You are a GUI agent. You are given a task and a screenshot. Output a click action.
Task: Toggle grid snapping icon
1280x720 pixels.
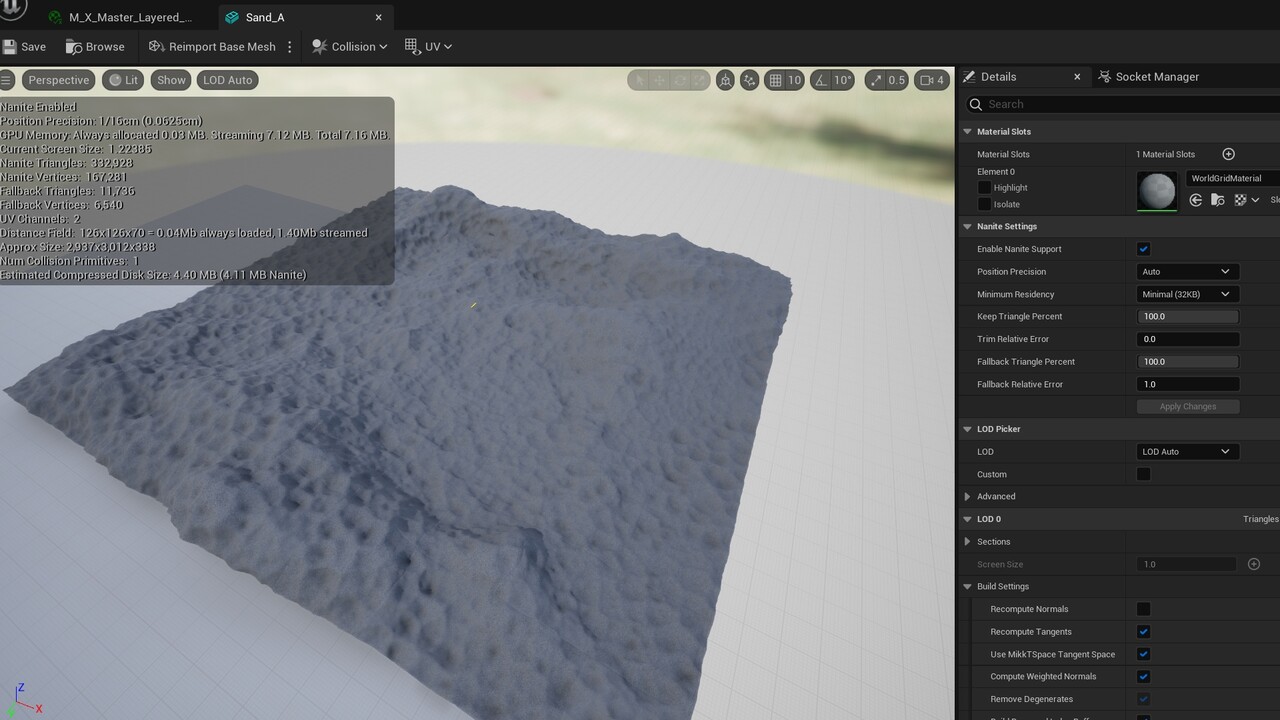pos(775,80)
